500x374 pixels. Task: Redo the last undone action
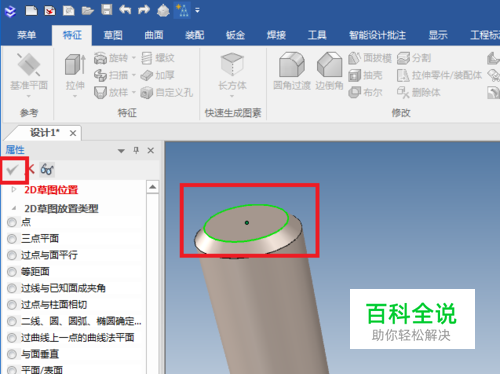[x=144, y=10]
